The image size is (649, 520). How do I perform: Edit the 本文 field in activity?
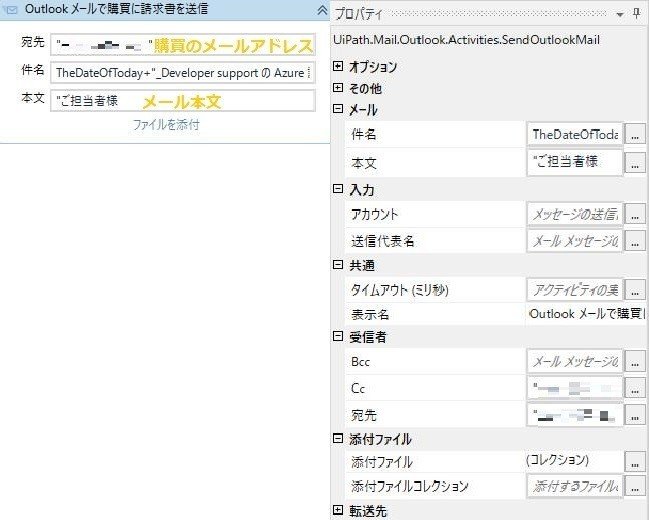coord(183,101)
